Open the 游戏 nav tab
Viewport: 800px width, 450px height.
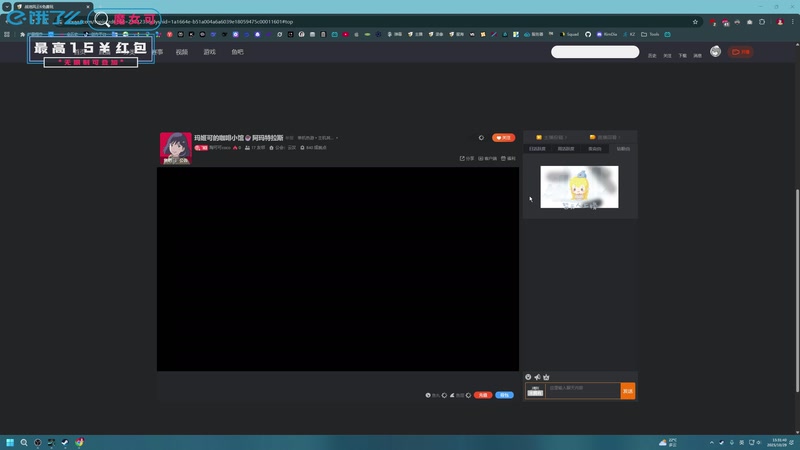[209, 52]
